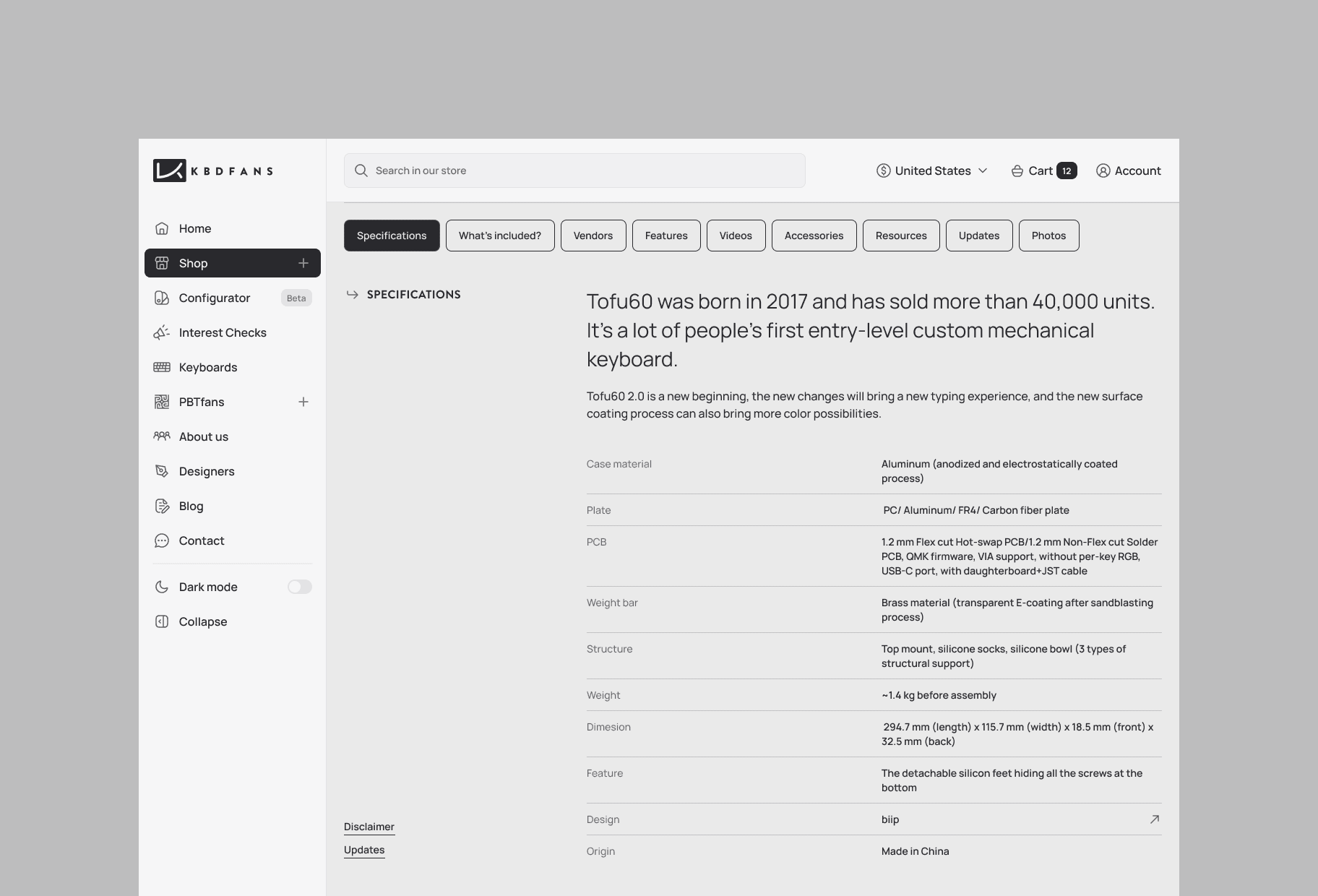
Task: Click the currency dollar icon
Action: 883,171
